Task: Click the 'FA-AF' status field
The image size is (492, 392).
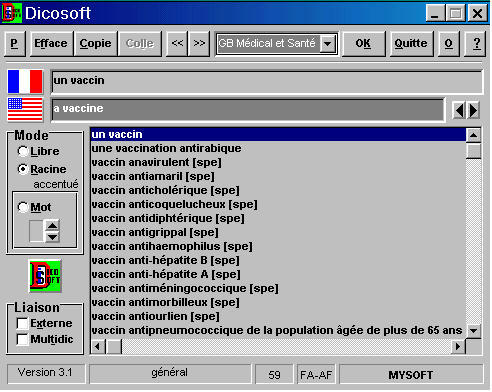Action: (x=316, y=374)
